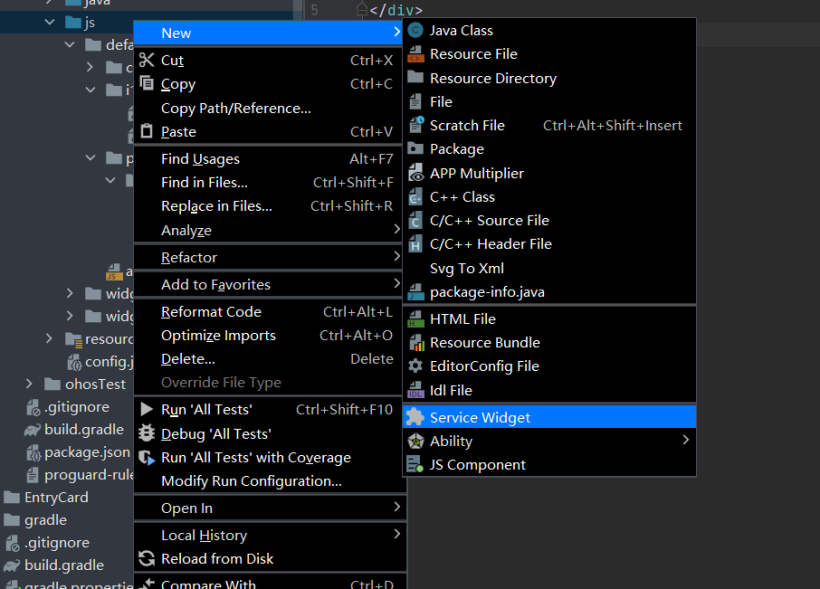Select Find in Files from context menu
This screenshot has height=589, width=820.
[x=204, y=183]
